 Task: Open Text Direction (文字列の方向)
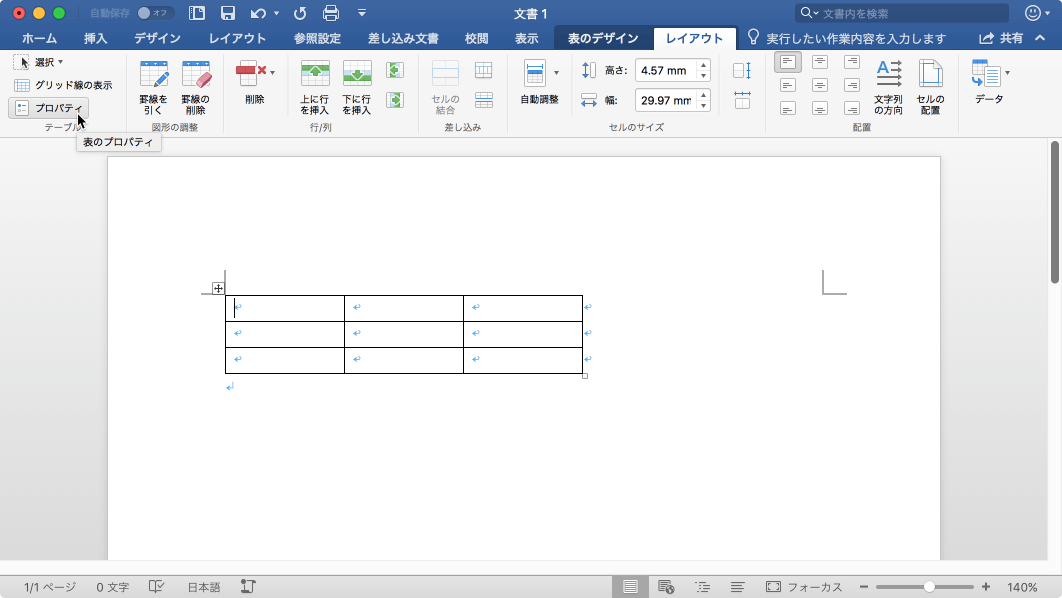(x=889, y=87)
